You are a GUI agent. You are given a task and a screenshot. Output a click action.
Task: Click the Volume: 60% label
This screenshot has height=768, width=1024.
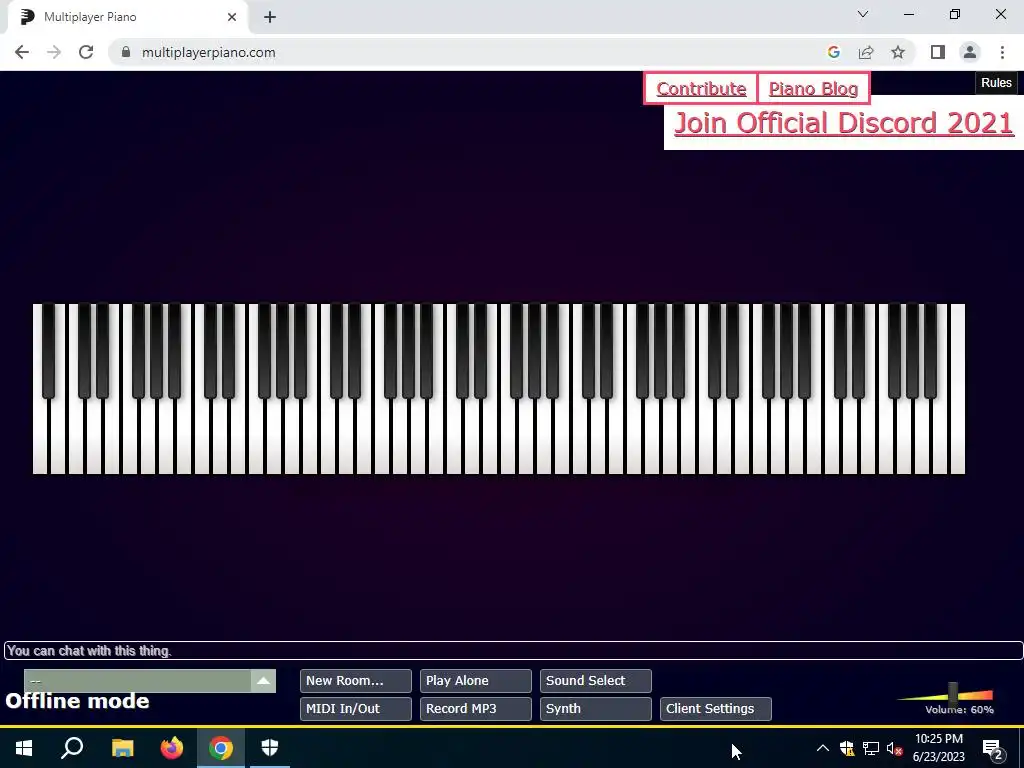(959, 710)
